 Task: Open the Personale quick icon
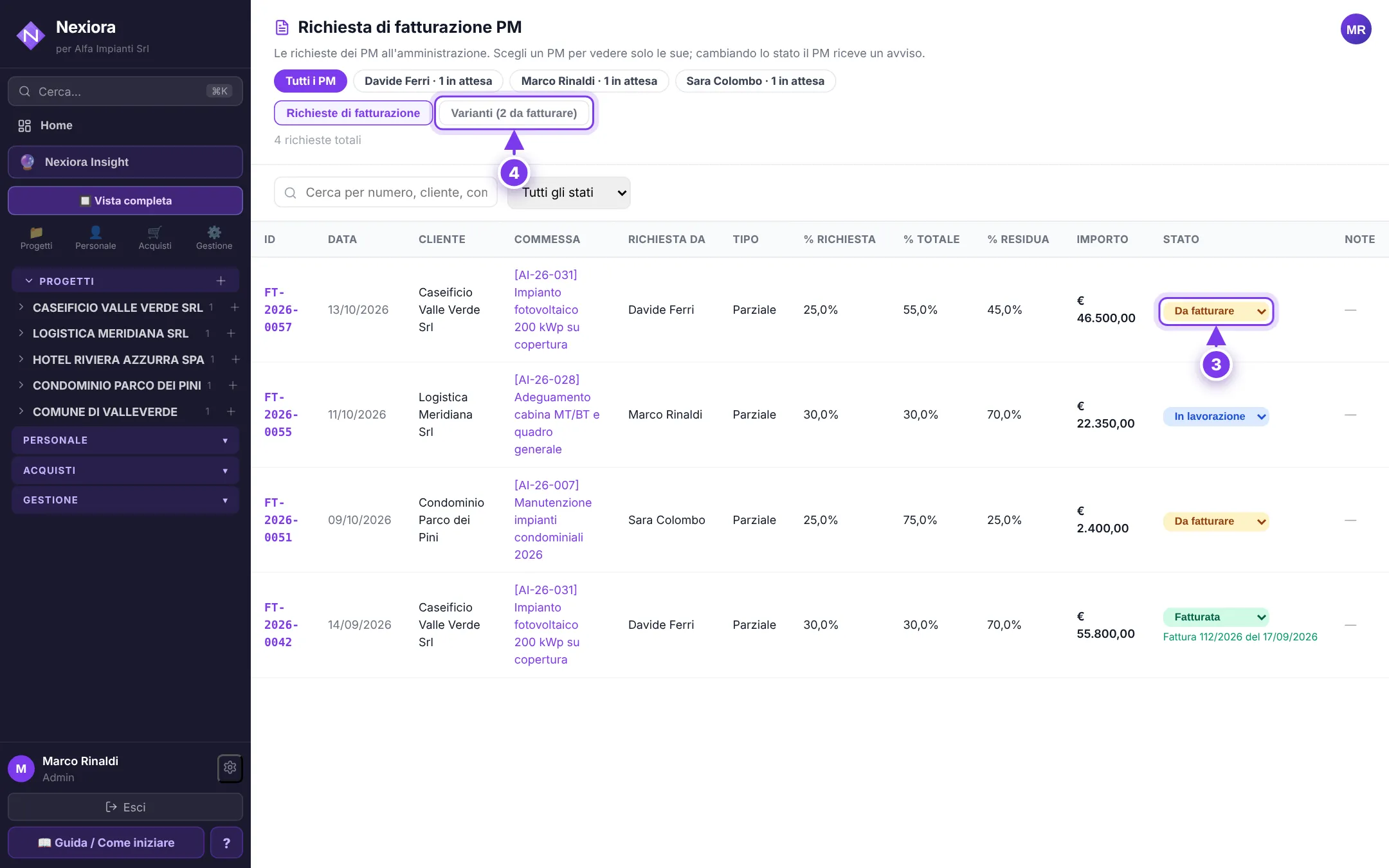pyautogui.click(x=95, y=237)
